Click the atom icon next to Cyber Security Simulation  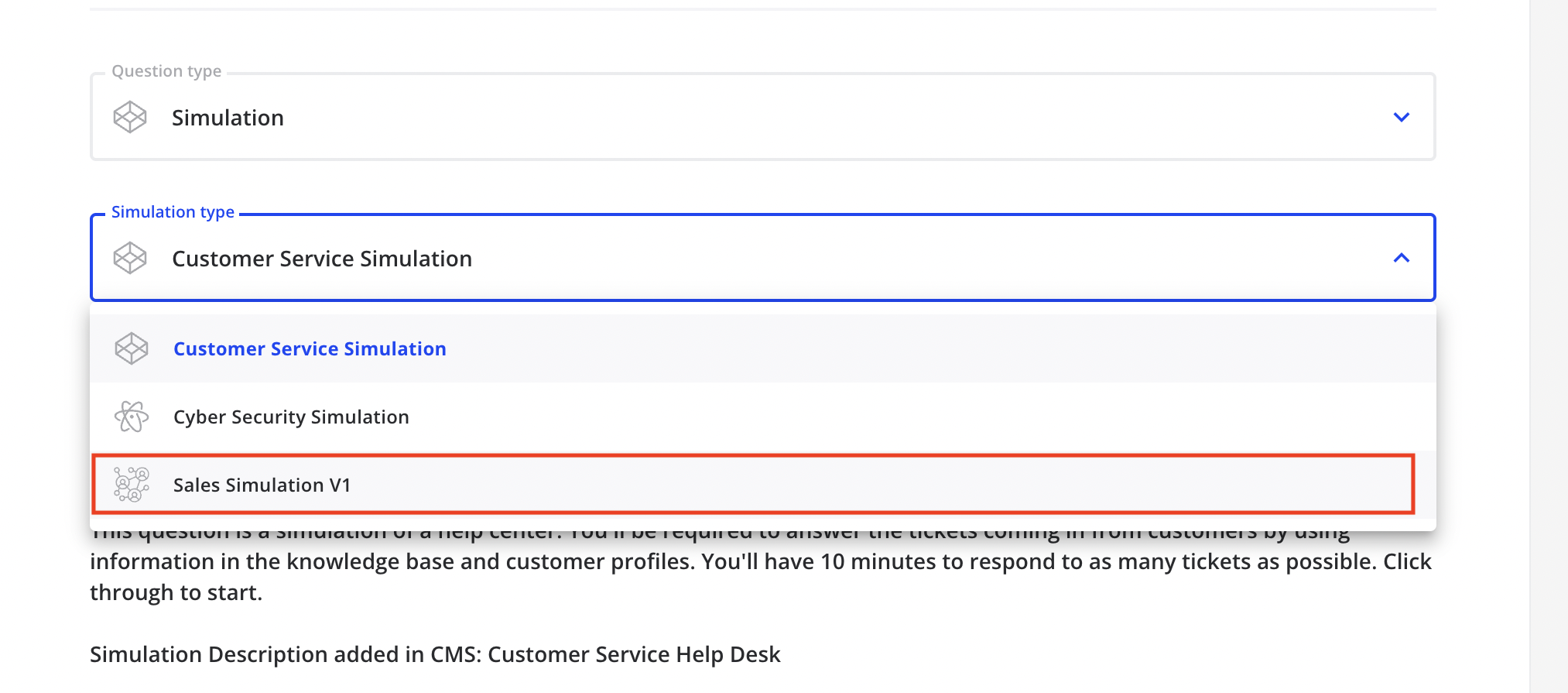coord(132,417)
